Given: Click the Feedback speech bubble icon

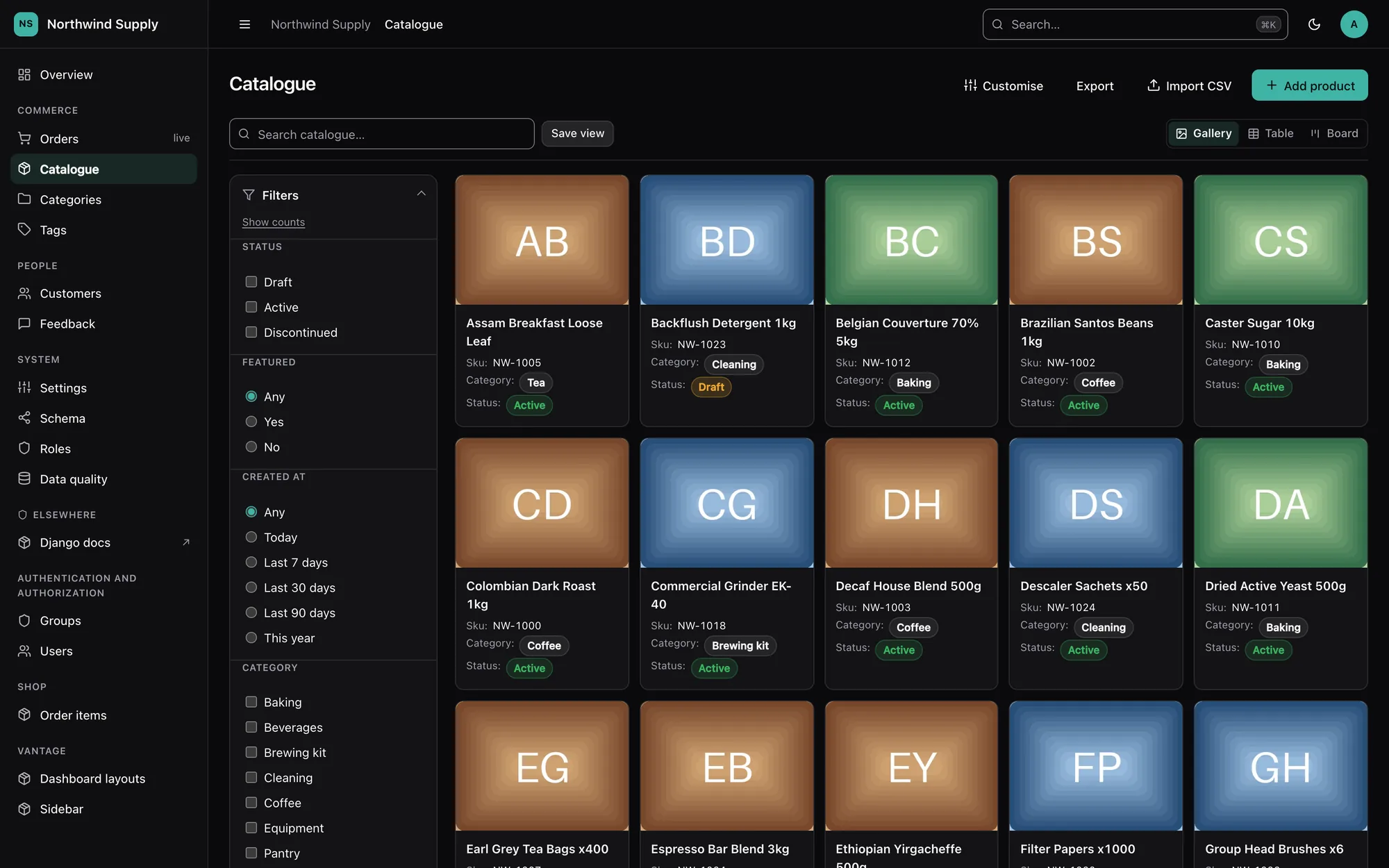Looking at the screenshot, I should (24, 324).
